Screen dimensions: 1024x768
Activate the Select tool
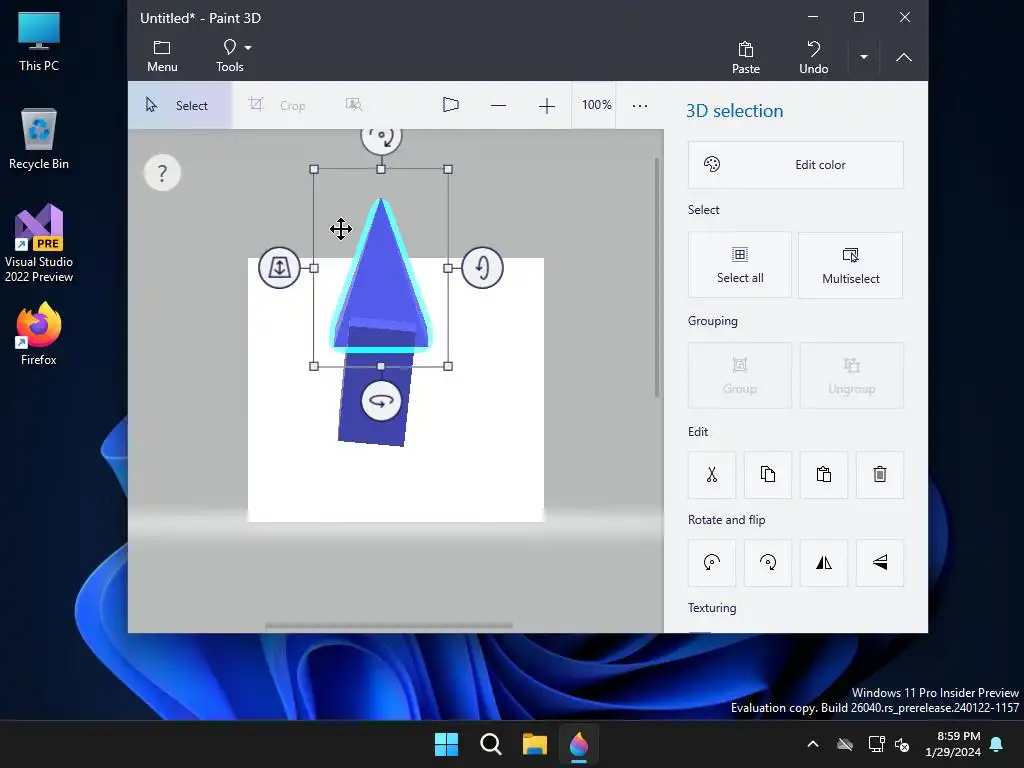[180, 105]
